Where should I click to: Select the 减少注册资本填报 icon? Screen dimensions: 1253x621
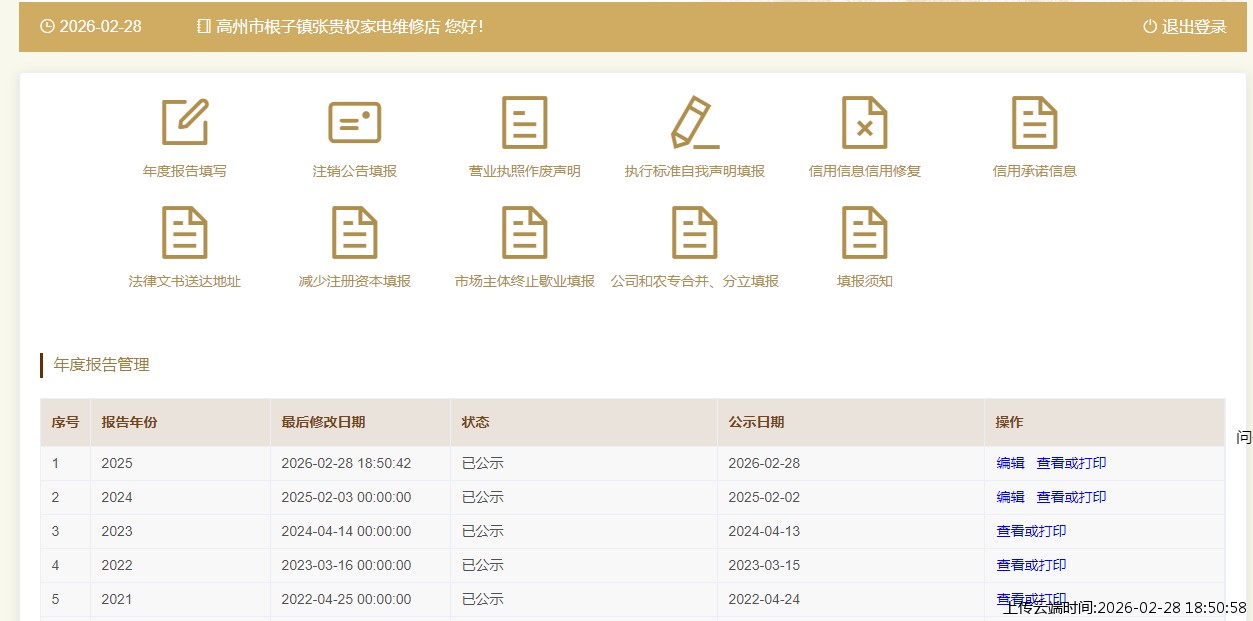click(355, 233)
